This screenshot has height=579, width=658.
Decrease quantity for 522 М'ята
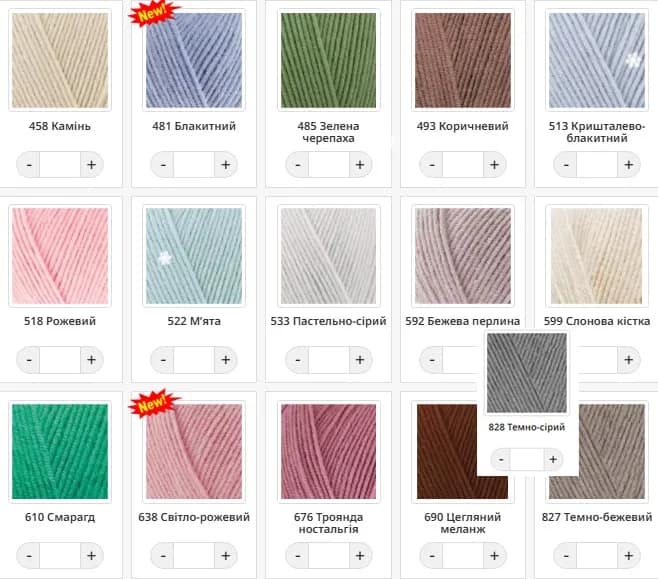[x=163, y=360]
